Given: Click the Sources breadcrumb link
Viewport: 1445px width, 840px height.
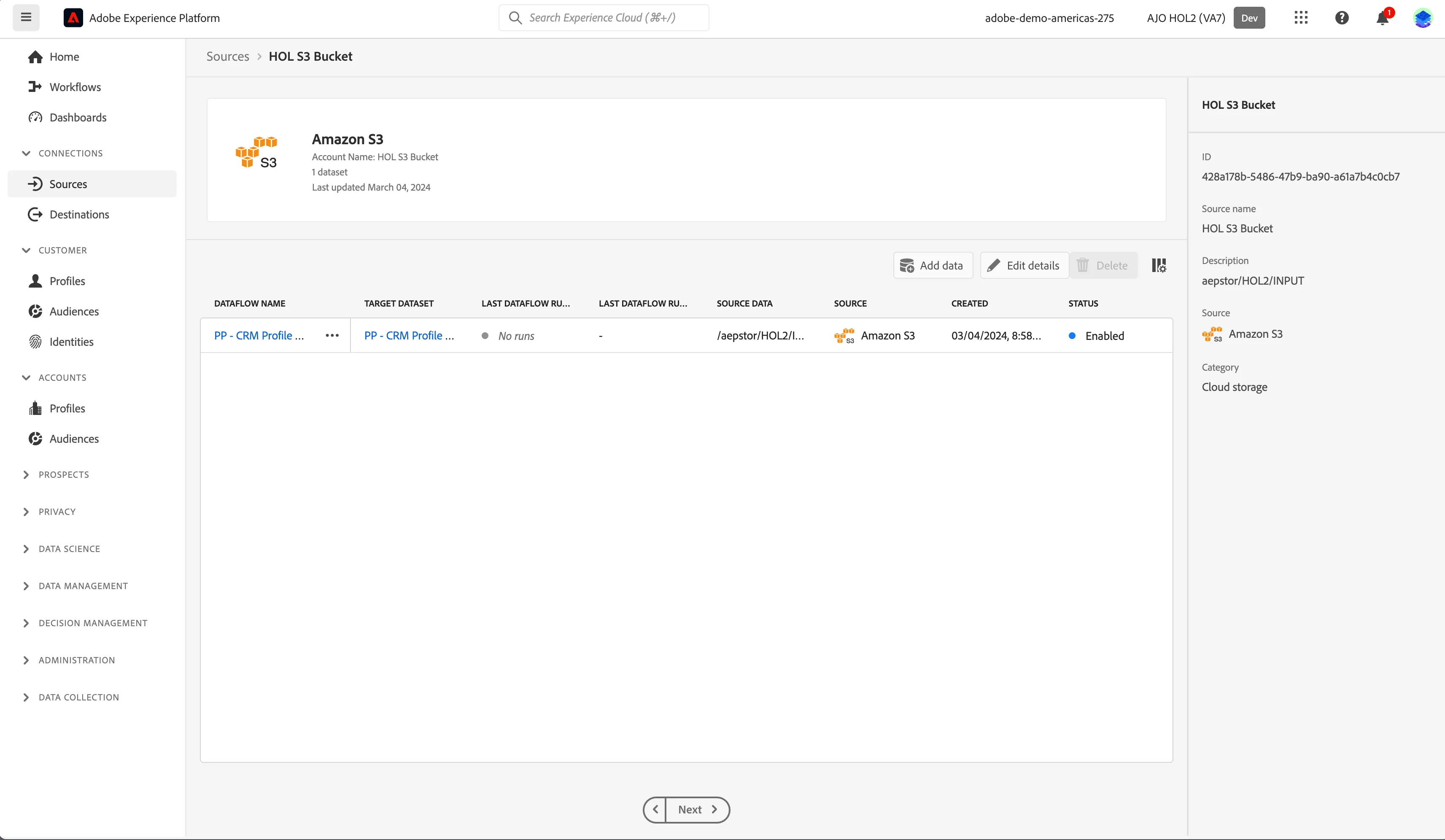Looking at the screenshot, I should click(x=228, y=56).
